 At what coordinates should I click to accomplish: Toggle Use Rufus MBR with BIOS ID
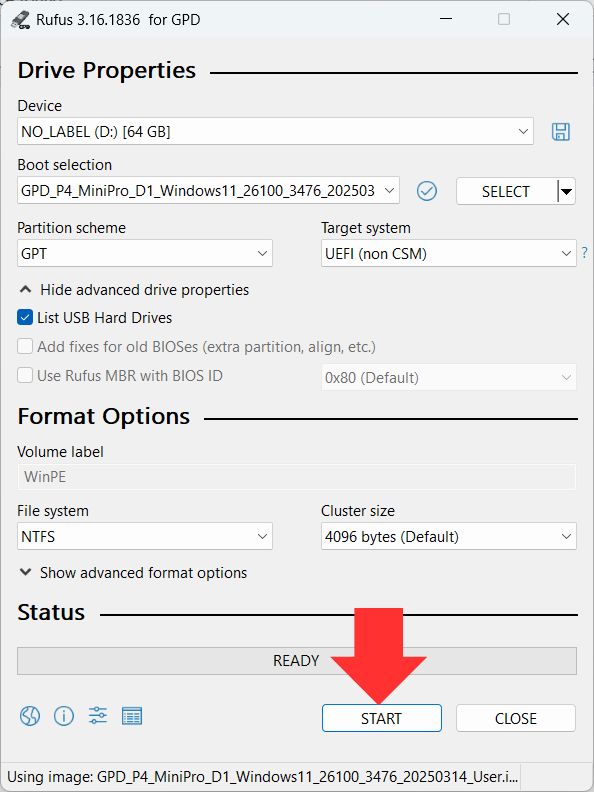pos(25,375)
